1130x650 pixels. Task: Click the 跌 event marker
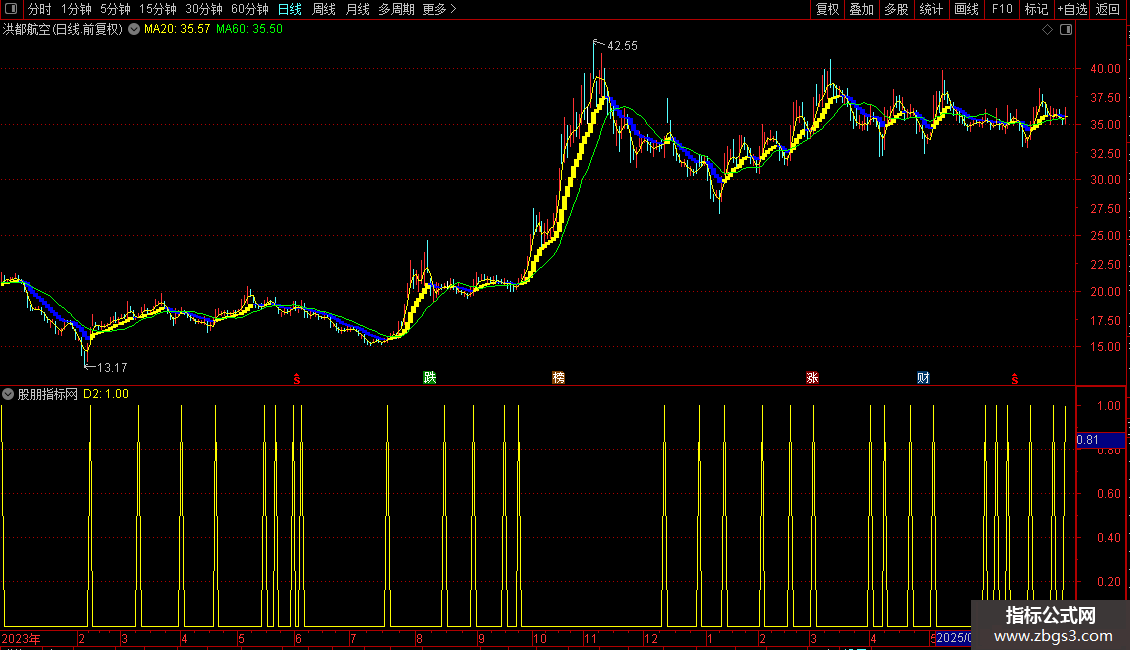coord(430,377)
